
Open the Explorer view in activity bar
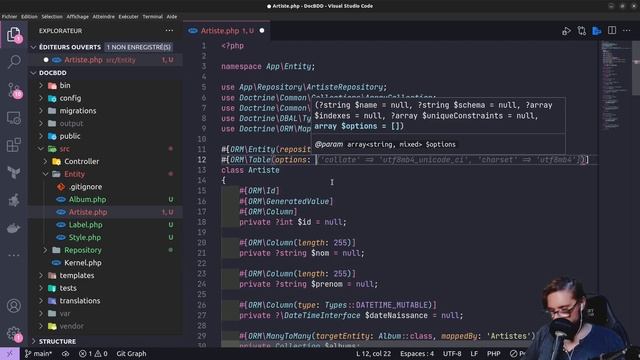[13, 34]
